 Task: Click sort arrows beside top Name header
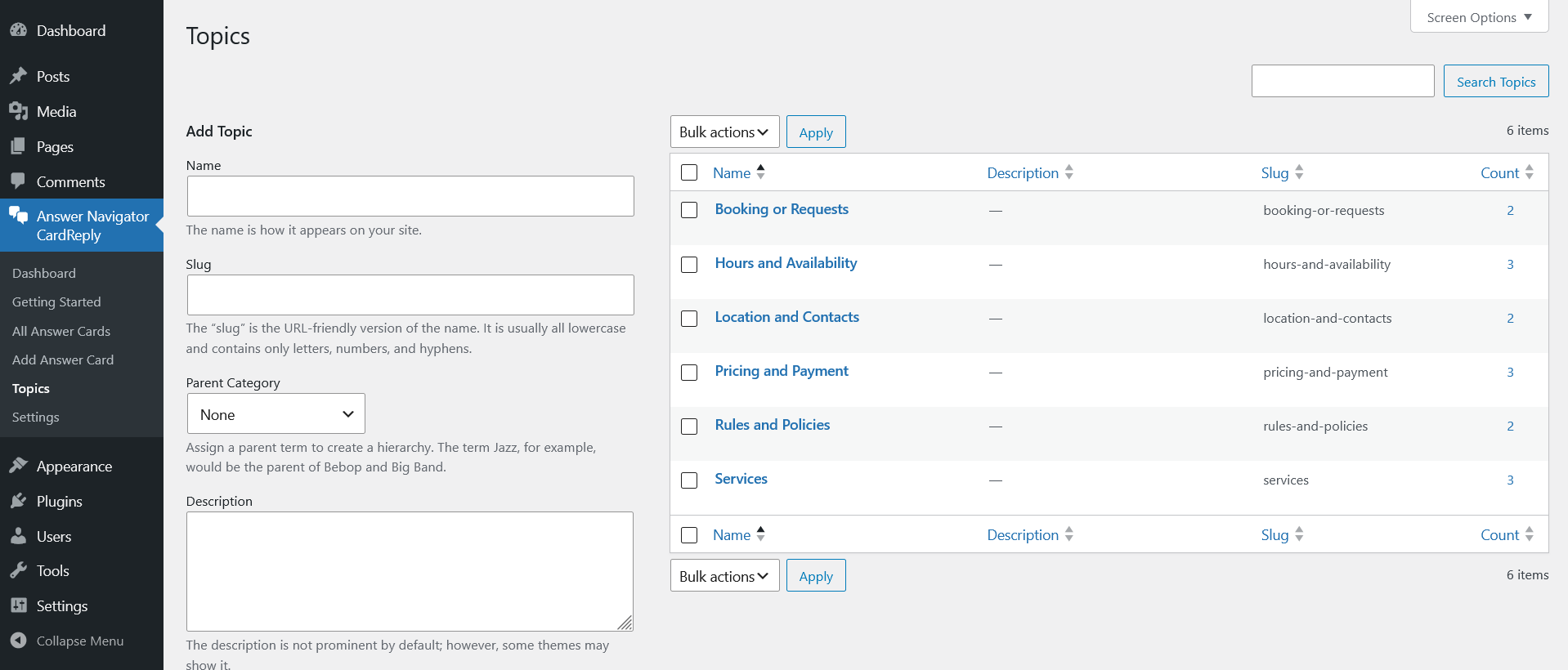pos(761,172)
